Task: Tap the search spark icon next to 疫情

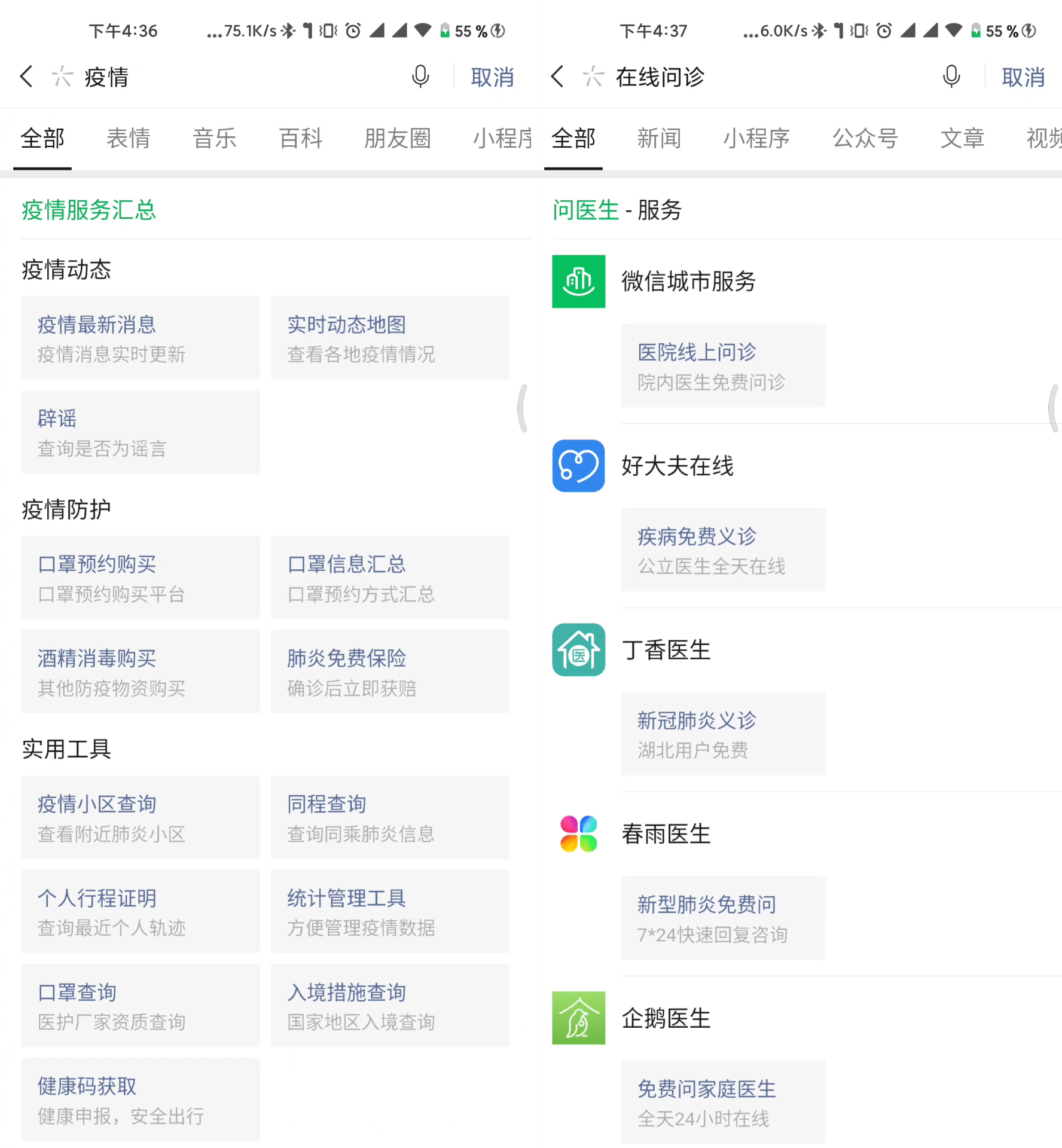Action: [62, 77]
